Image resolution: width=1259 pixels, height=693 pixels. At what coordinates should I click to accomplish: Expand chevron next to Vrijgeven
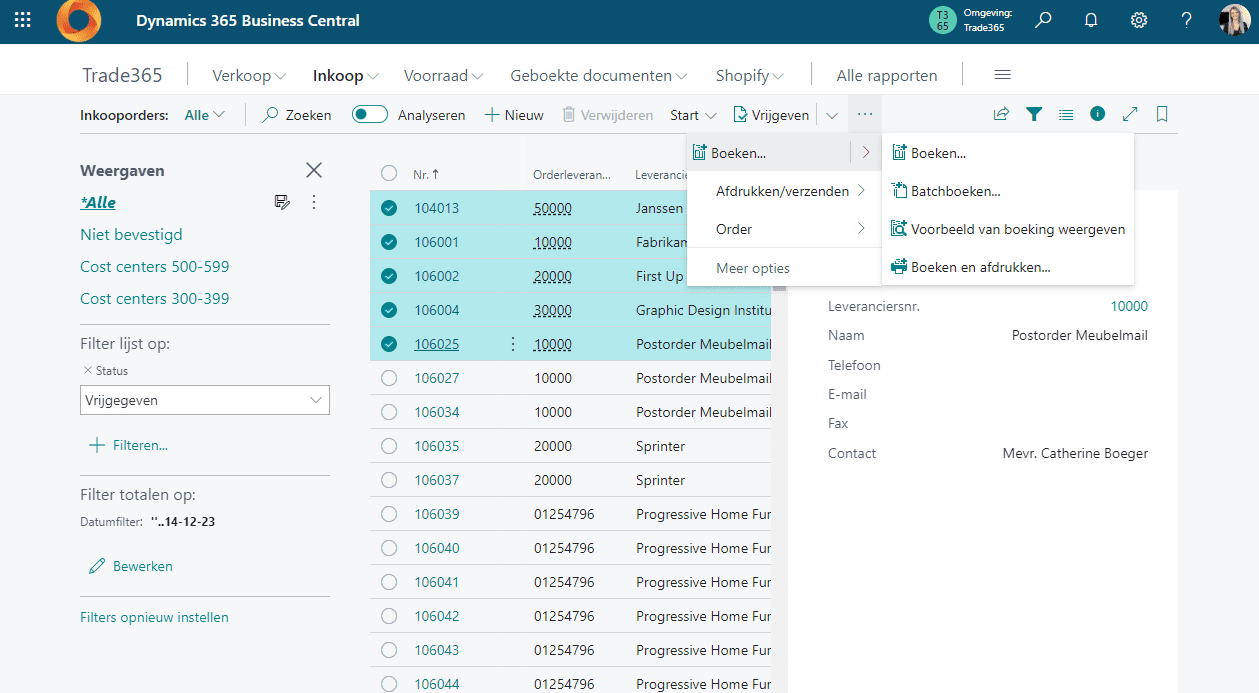832,115
